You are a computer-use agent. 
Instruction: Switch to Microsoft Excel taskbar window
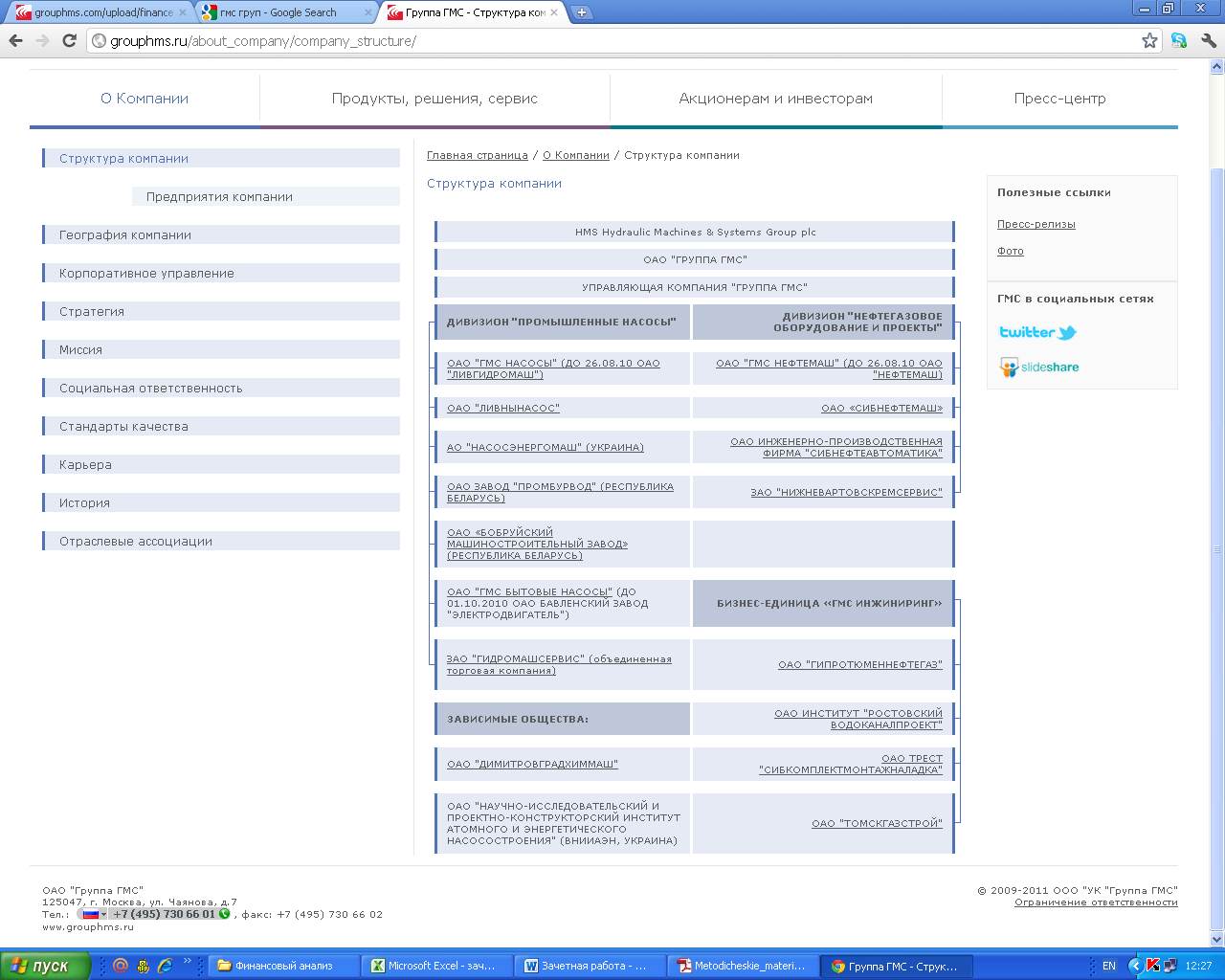point(437,966)
